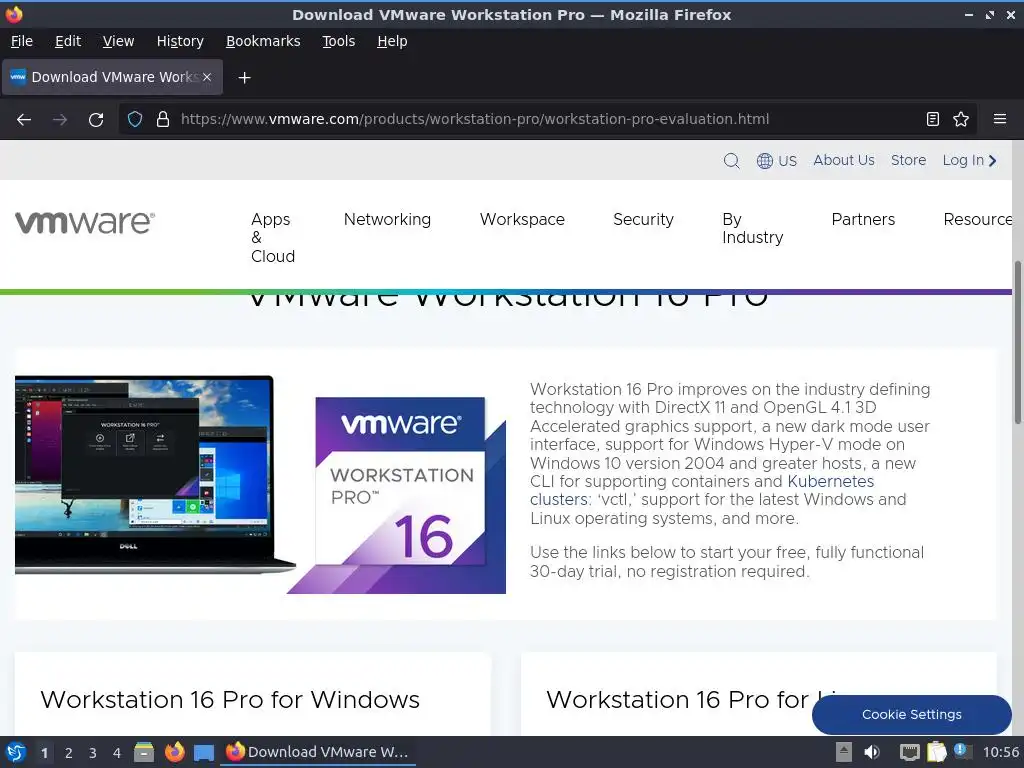Open the taskbar start menu icon
This screenshot has height=768, width=1024.
(x=16, y=752)
